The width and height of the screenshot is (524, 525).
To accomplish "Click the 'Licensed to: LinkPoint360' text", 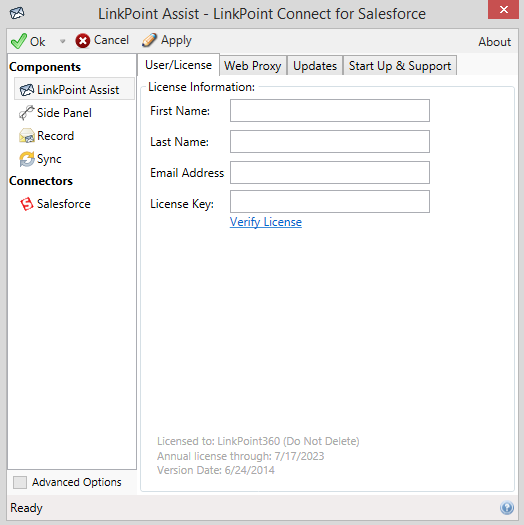I will 258,441.
